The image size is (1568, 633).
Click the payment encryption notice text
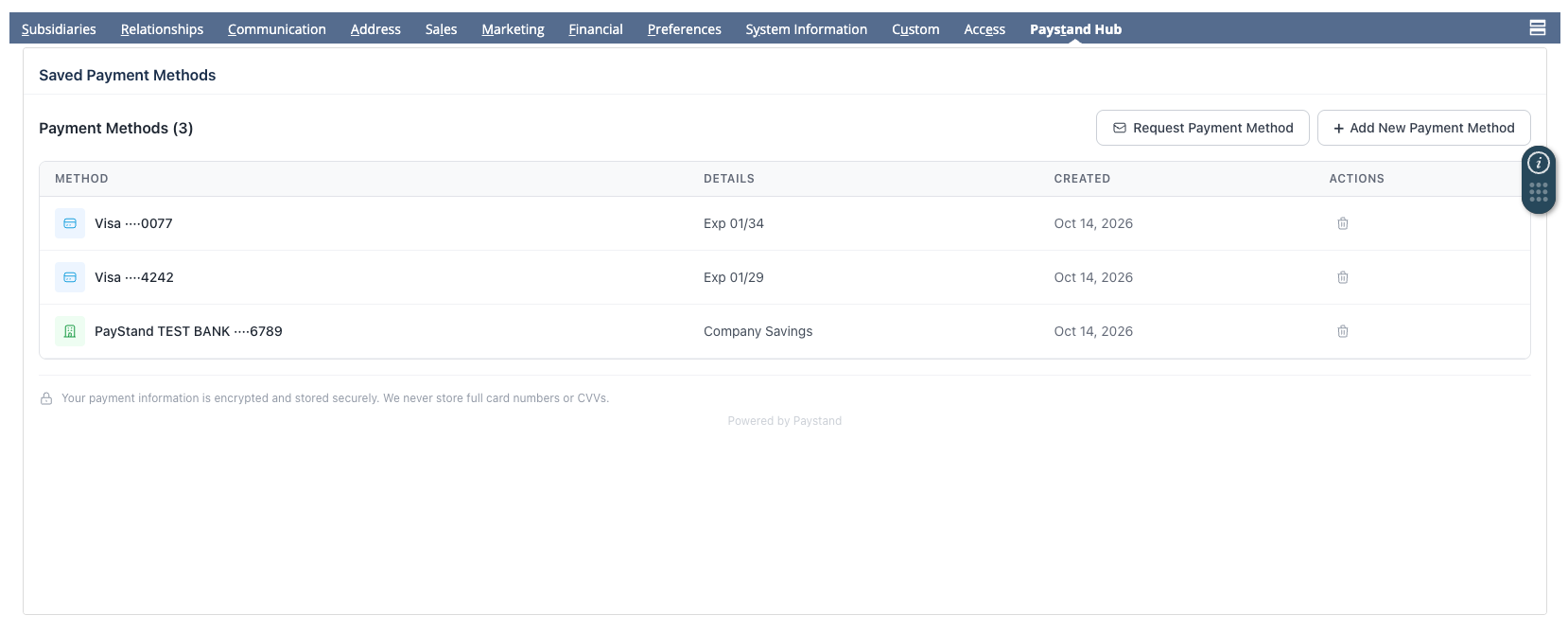click(335, 398)
